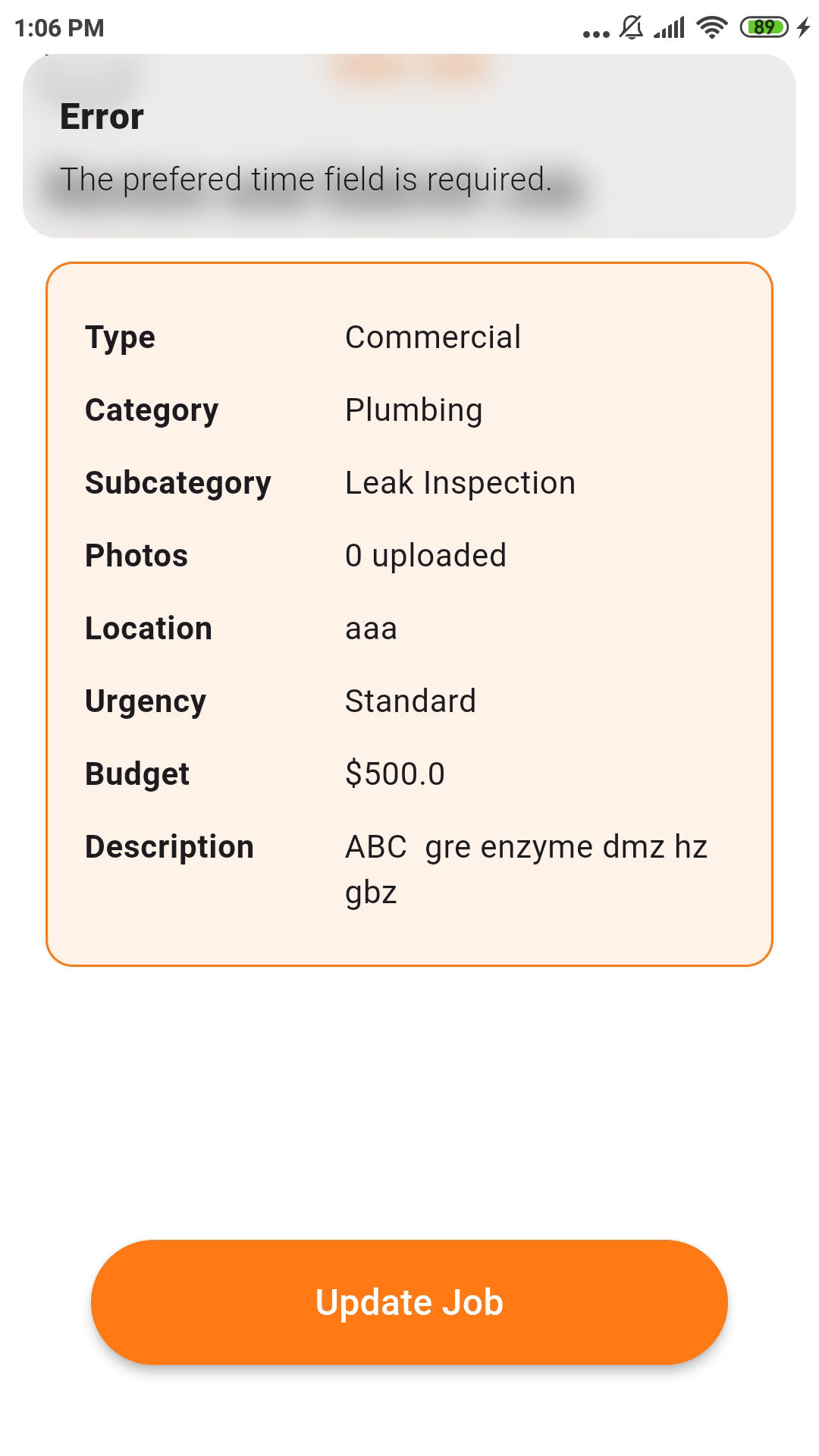Tap the muted bell notification icon
The height and width of the screenshot is (1456, 819).
(x=631, y=28)
